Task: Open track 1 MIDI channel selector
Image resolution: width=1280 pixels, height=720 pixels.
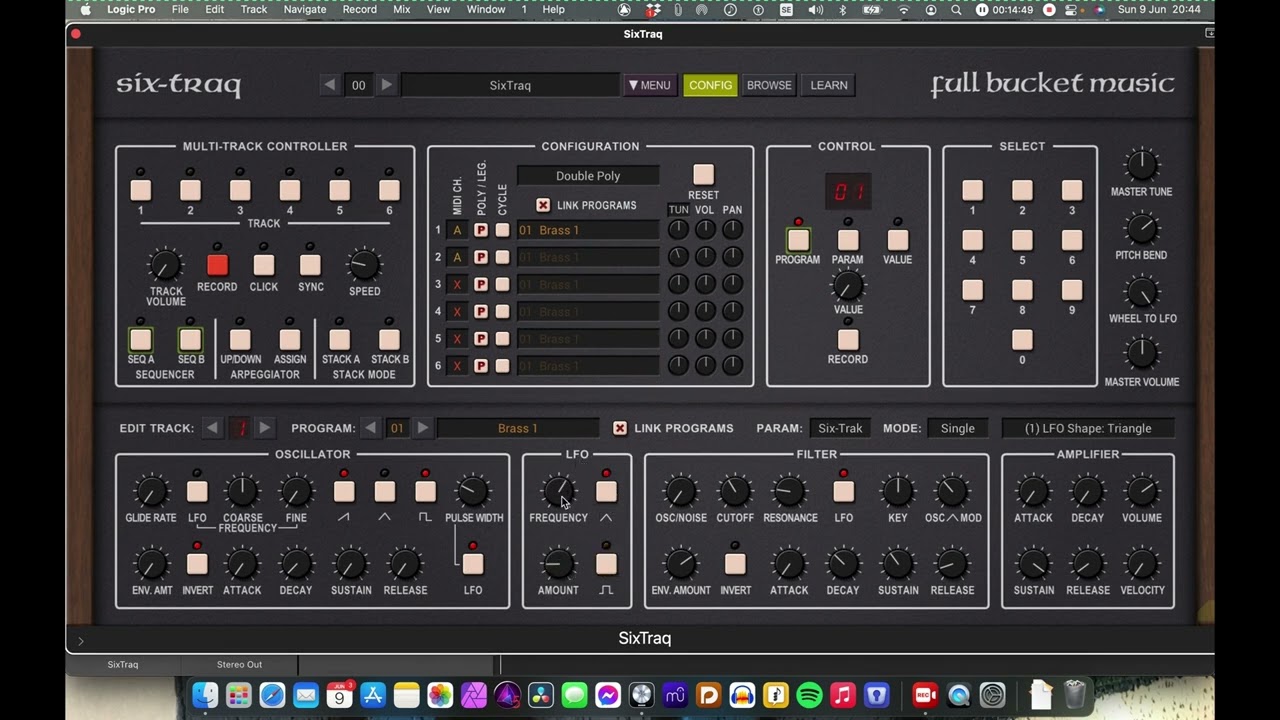Action: 457,230
